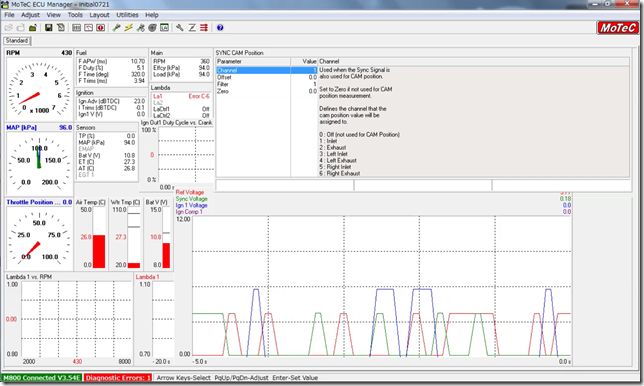Click the blue help question mark icon

220,28
